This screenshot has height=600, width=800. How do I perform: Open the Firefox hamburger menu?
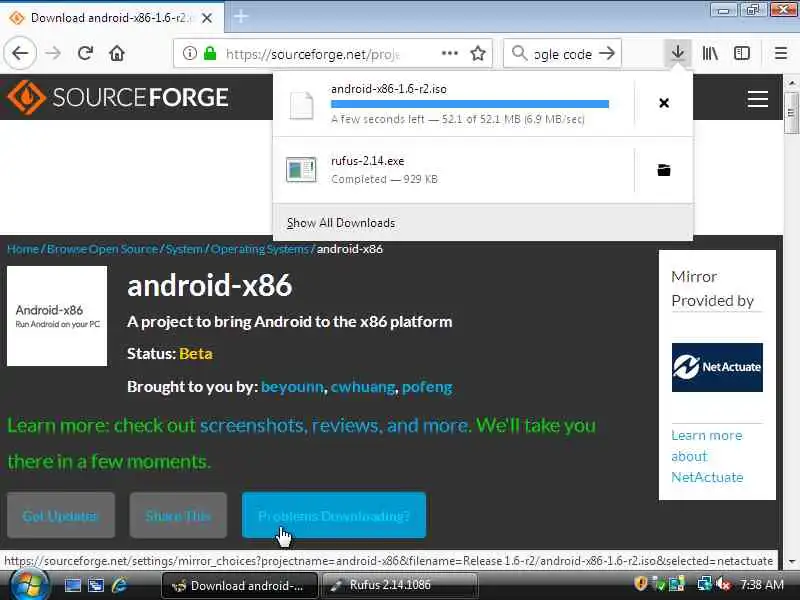click(x=781, y=53)
